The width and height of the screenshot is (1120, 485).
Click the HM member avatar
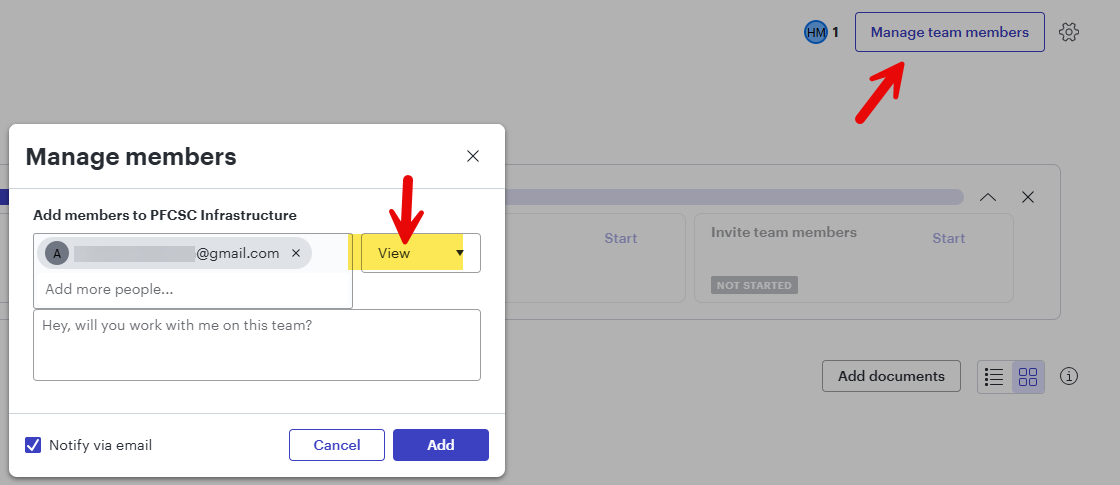(x=815, y=32)
